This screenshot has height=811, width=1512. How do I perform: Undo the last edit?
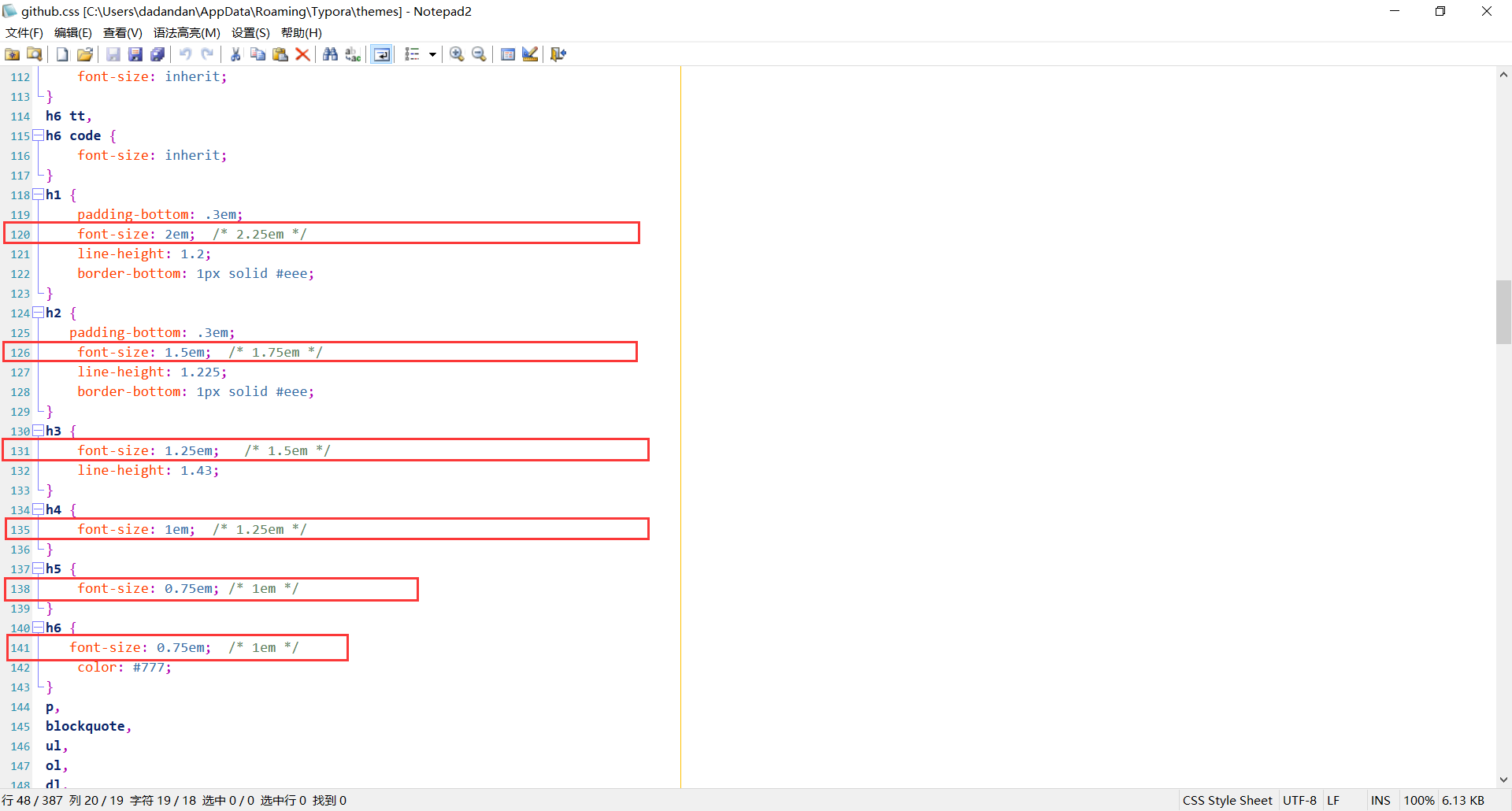185,54
